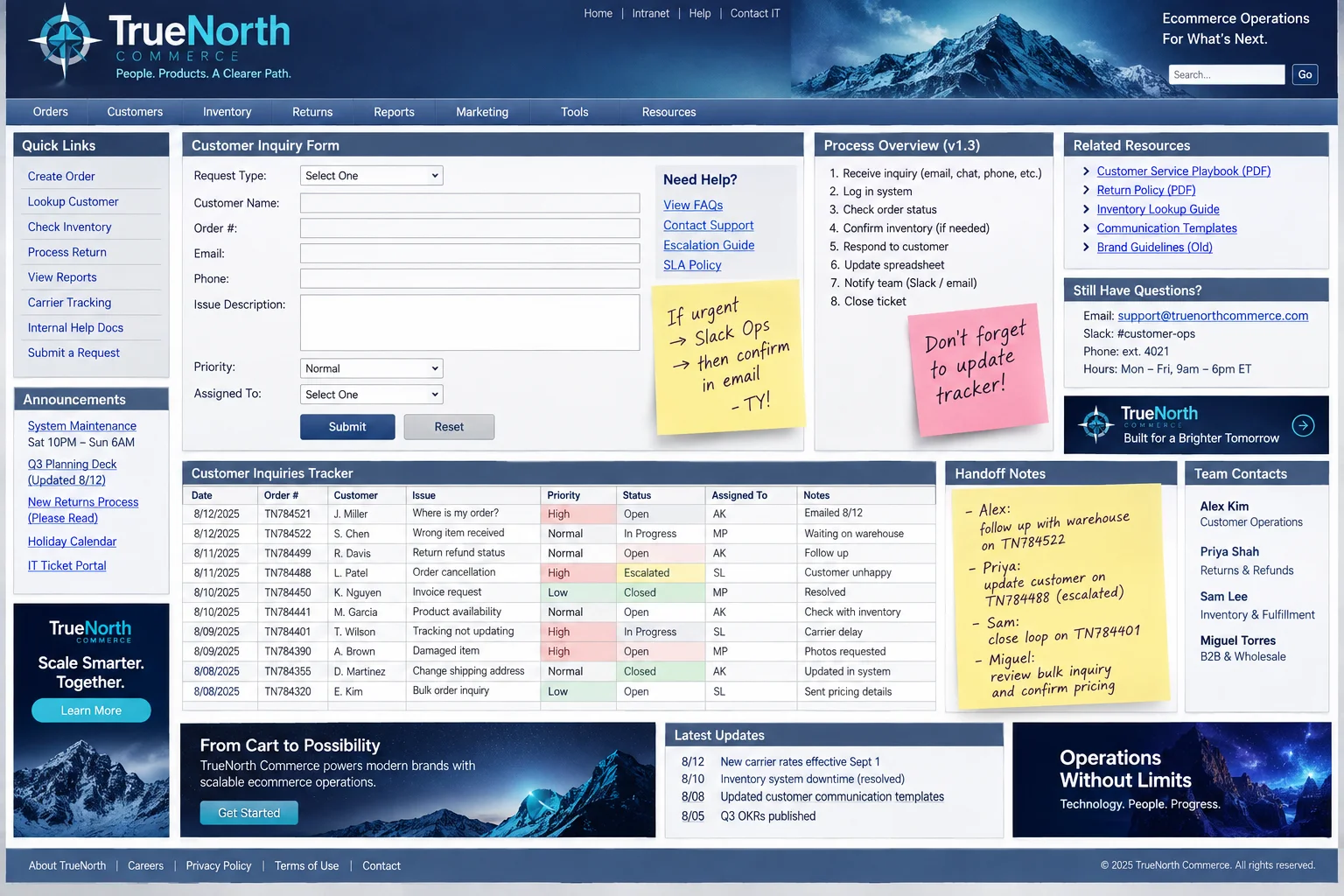Open Internal Help Docs link
1344x896 pixels.
[75, 327]
